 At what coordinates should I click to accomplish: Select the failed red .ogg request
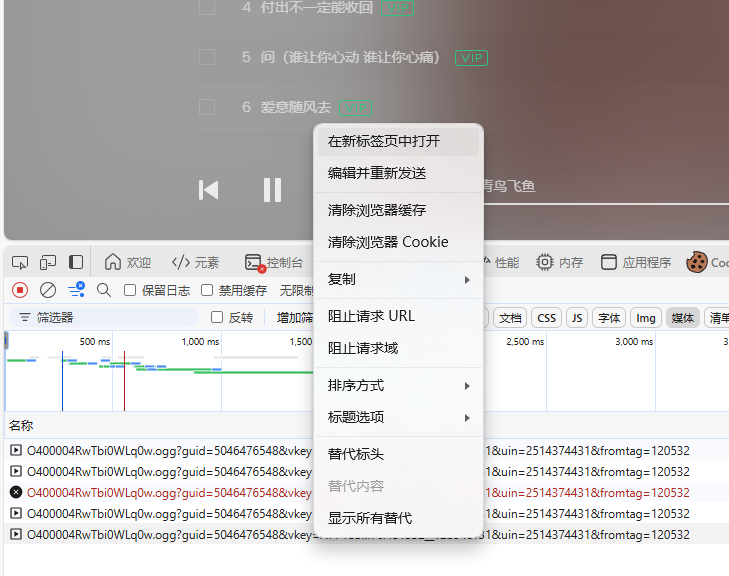click(x=366, y=493)
